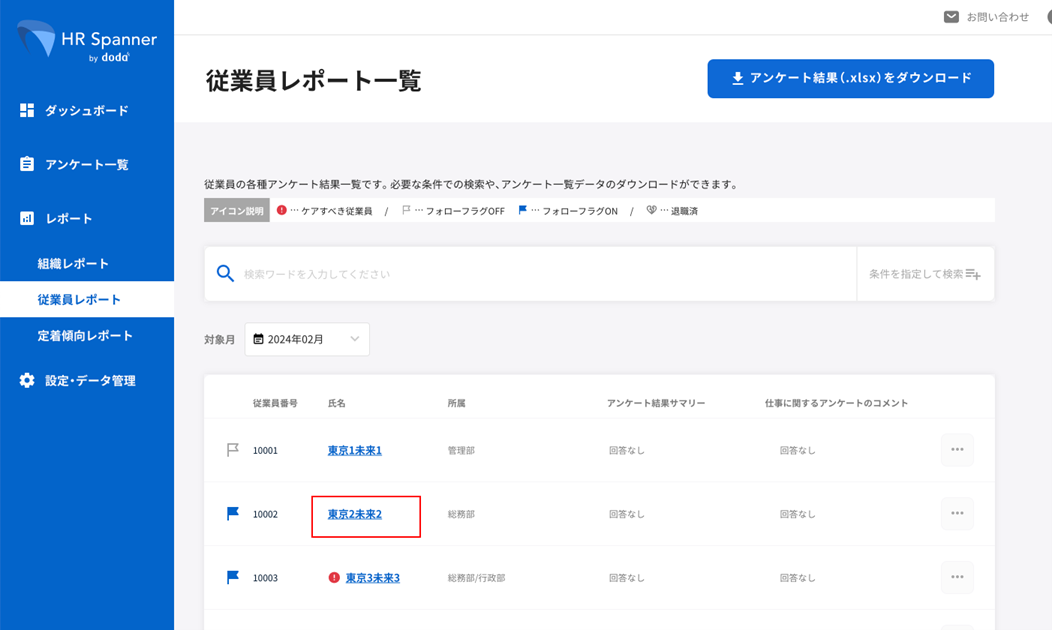Toggle follow flag off for employee 10002
The height and width of the screenshot is (630, 1052).
tap(233, 514)
